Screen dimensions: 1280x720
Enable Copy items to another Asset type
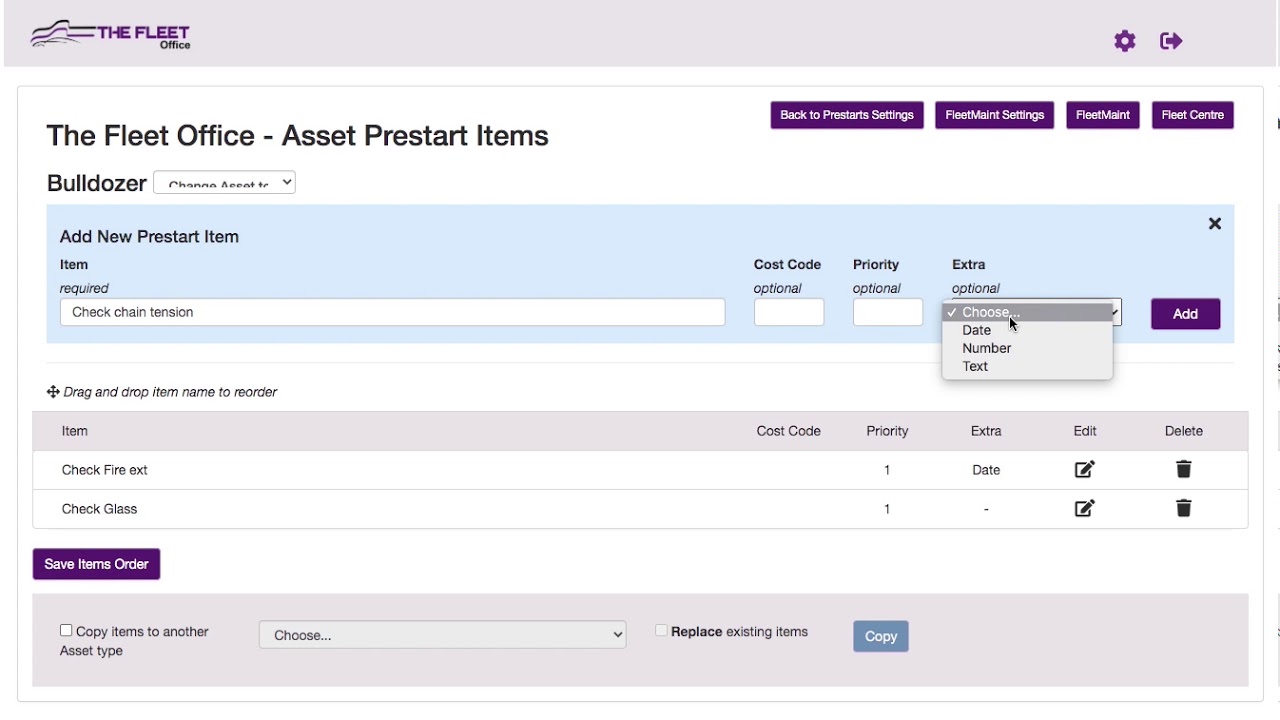(66, 631)
